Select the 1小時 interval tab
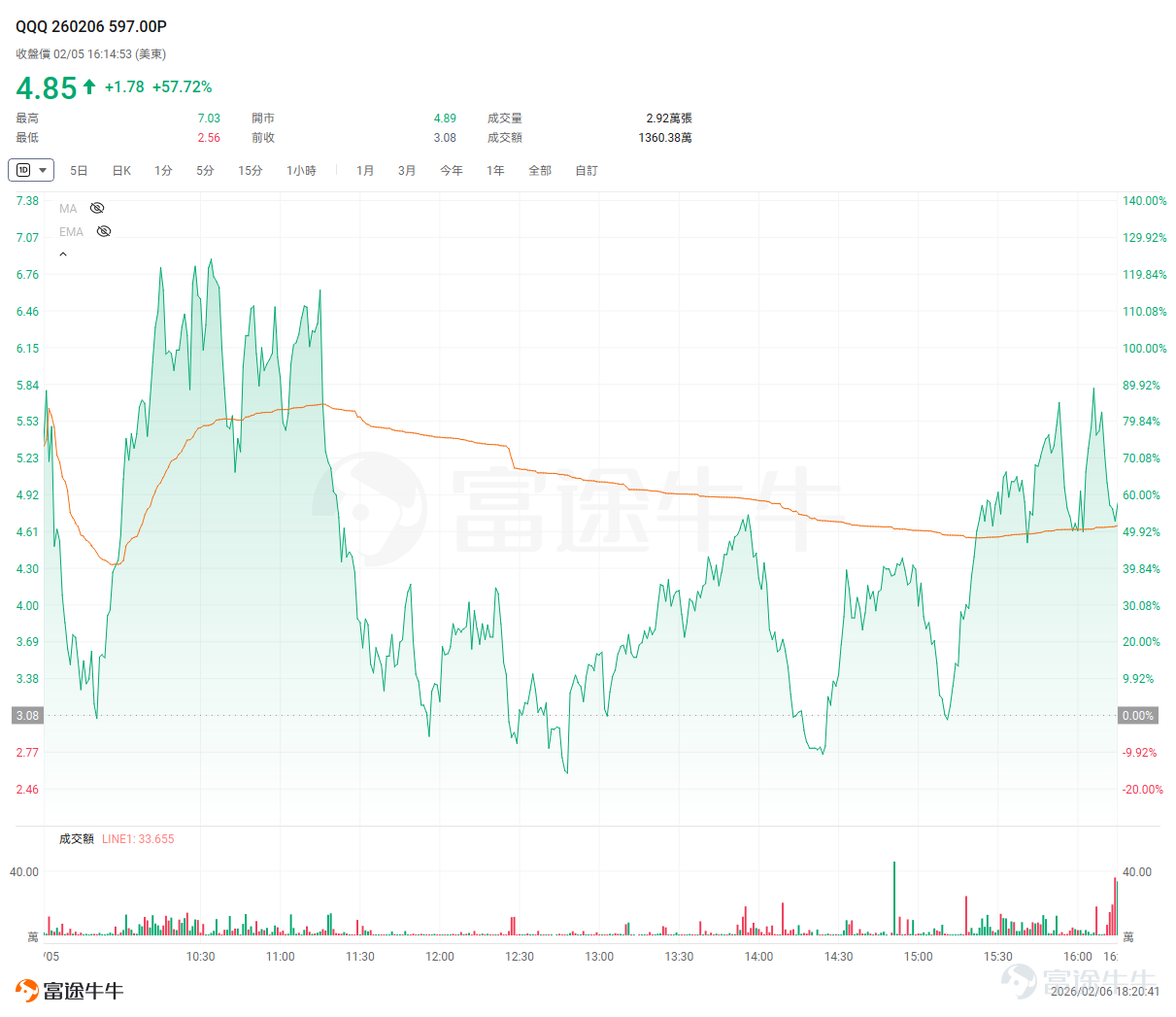This screenshot has height=1017, width=1176. tap(301, 171)
